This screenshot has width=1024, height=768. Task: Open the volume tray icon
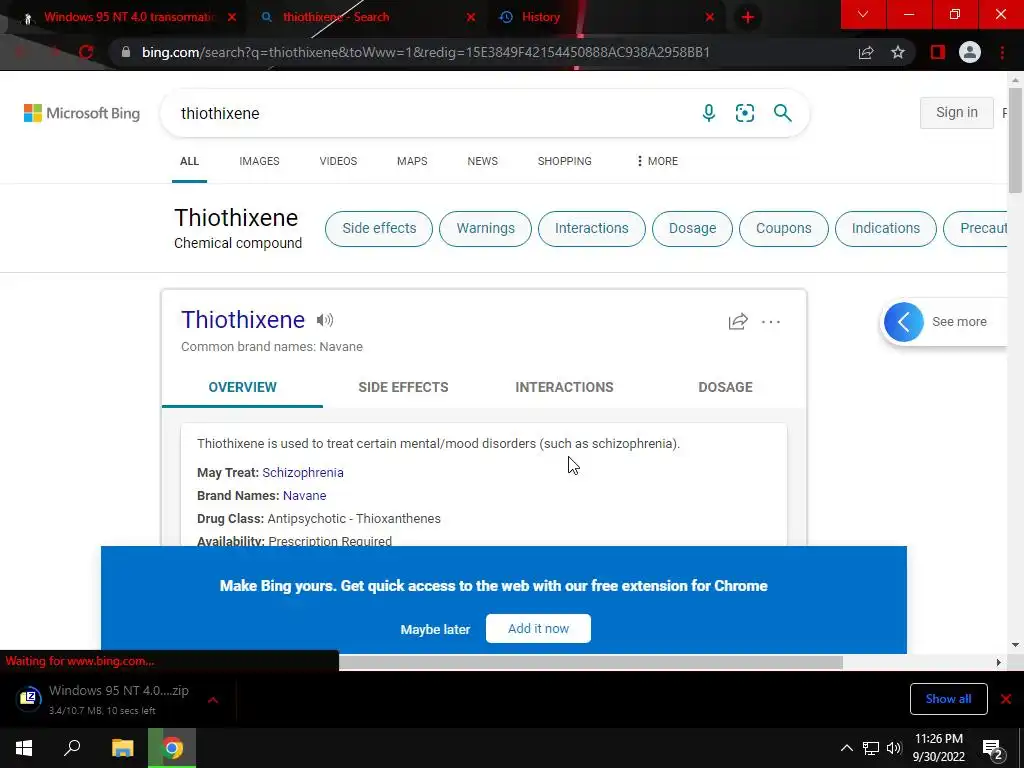coord(894,748)
